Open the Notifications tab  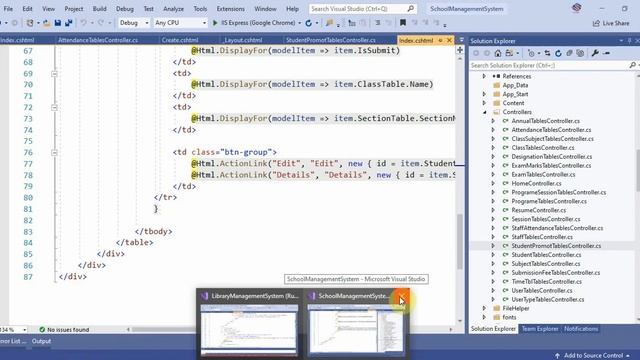tap(581, 329)
